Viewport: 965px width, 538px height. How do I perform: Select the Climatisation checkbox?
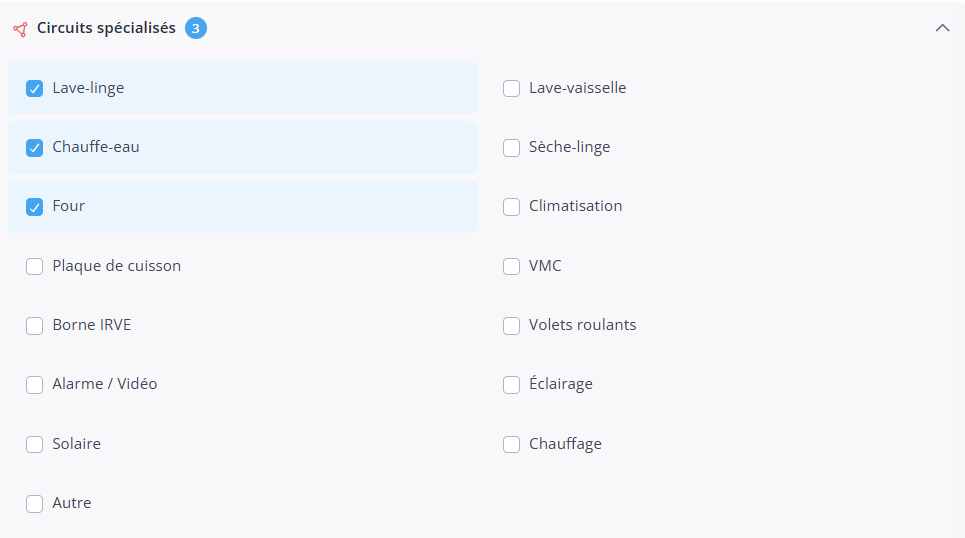click(x=511, y=207)
